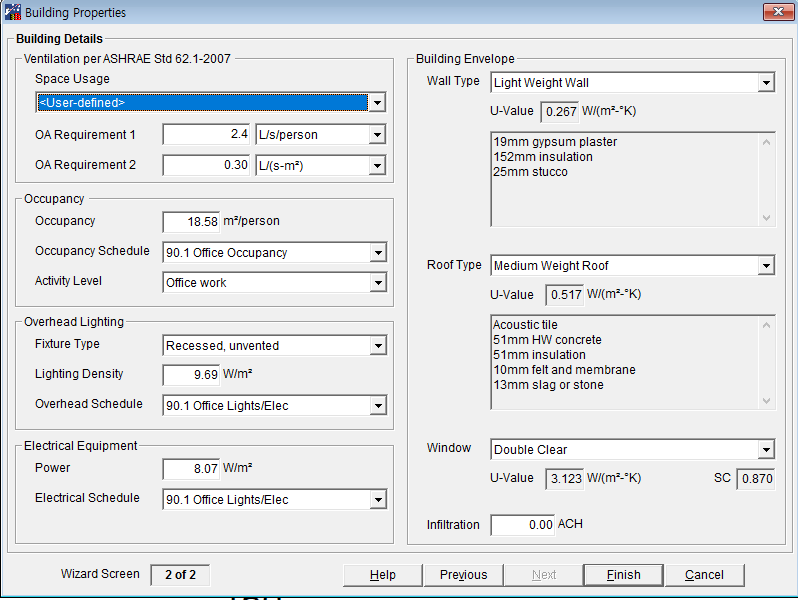The height and width of the screenshot is (600, 798).
Task: Expand the OA Requirement 2 units dropdown
Action: pyautogui.click(x=377, y=165)
